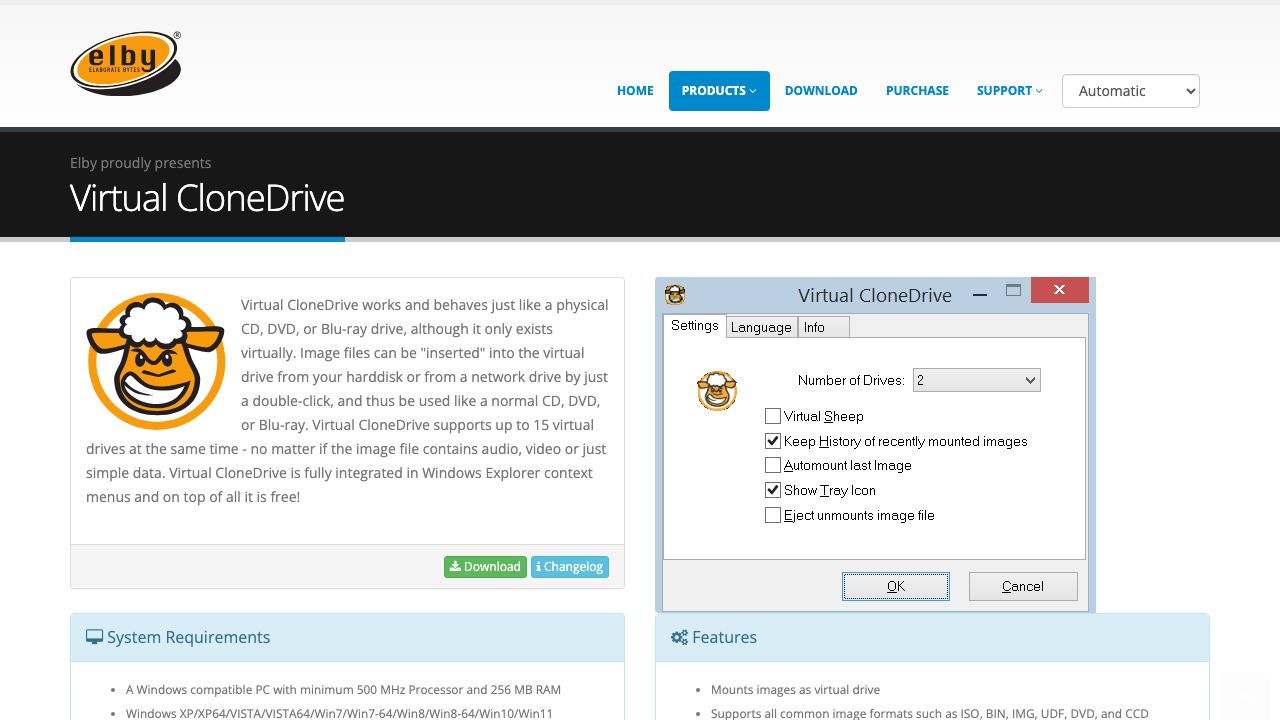This screenshot has width=1280, height=720.
Task: Click the Features gears icon
Action: coord(680,637)
